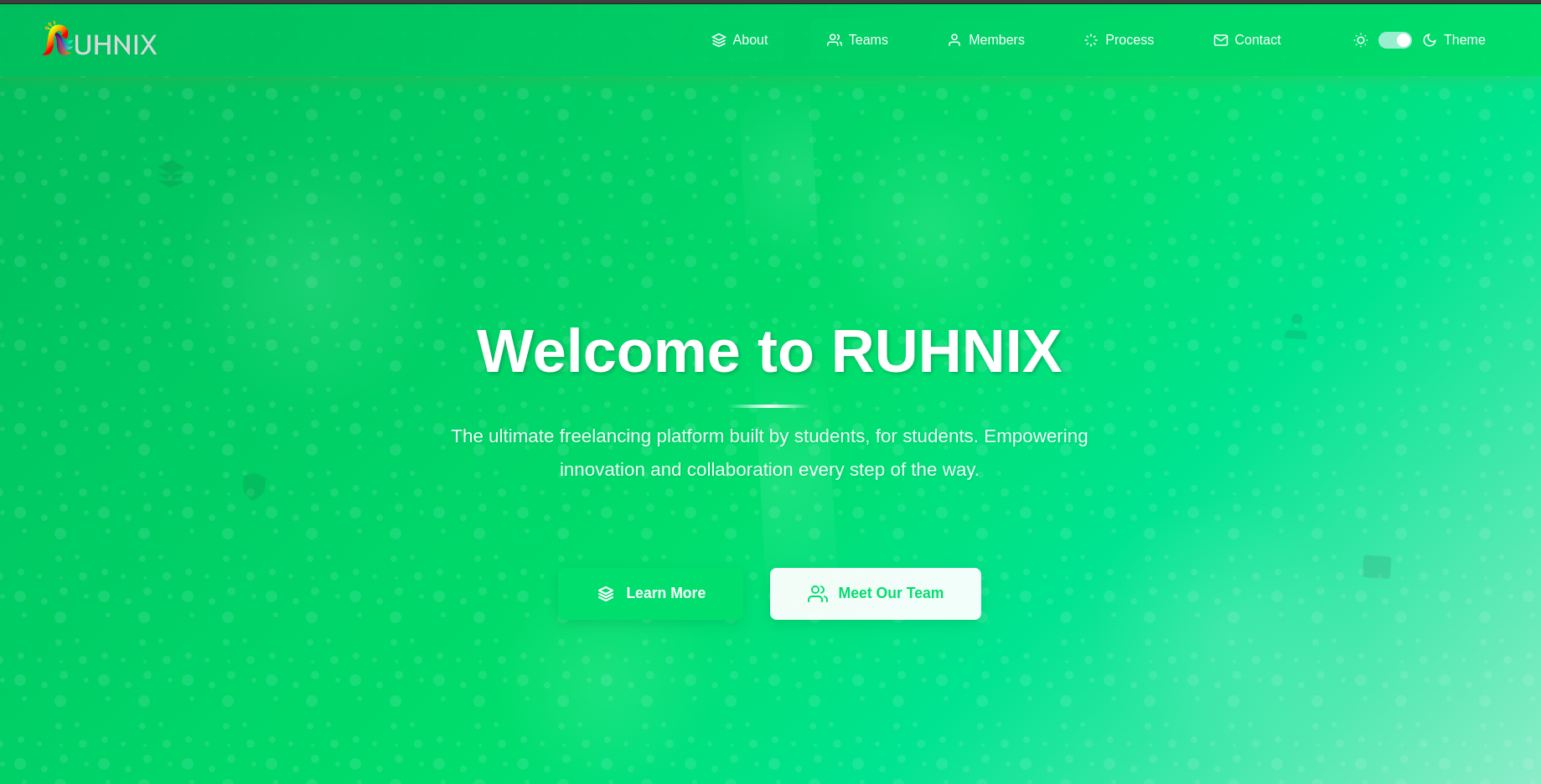Click the Welcome to RUHNIX heading
The width and height of the screenshot is (1541, 784).
768,351
